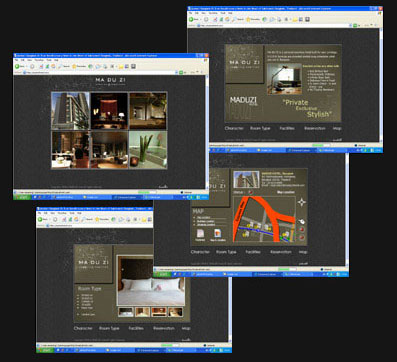Click the vertical scrollbar of the gallery window
Image resolution: width=397 pixels, height=362 pixels.
[207, 132]
